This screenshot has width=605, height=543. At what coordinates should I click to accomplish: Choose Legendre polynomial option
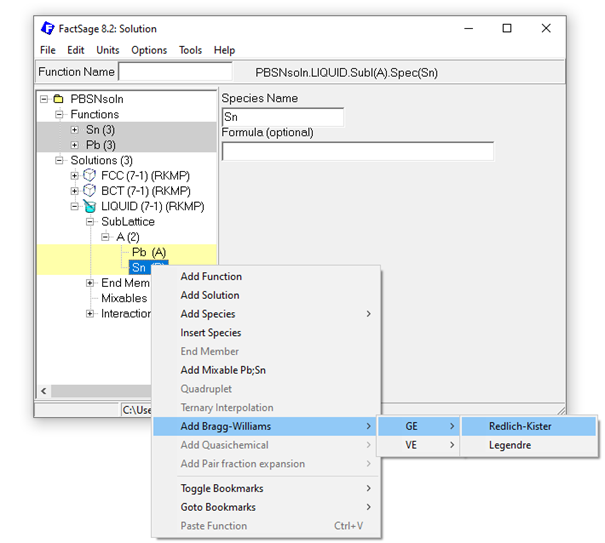pyautogui.click(x=529, y=445)
